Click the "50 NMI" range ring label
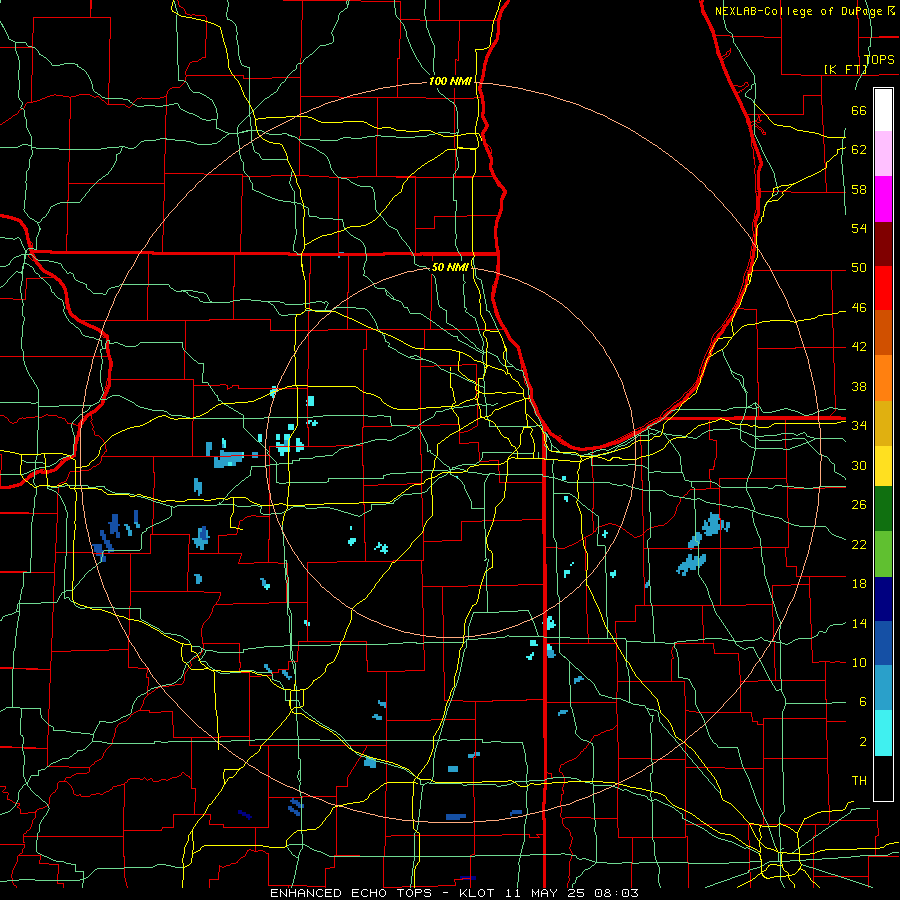Screen dimensions: 900x900 (450, 267)
